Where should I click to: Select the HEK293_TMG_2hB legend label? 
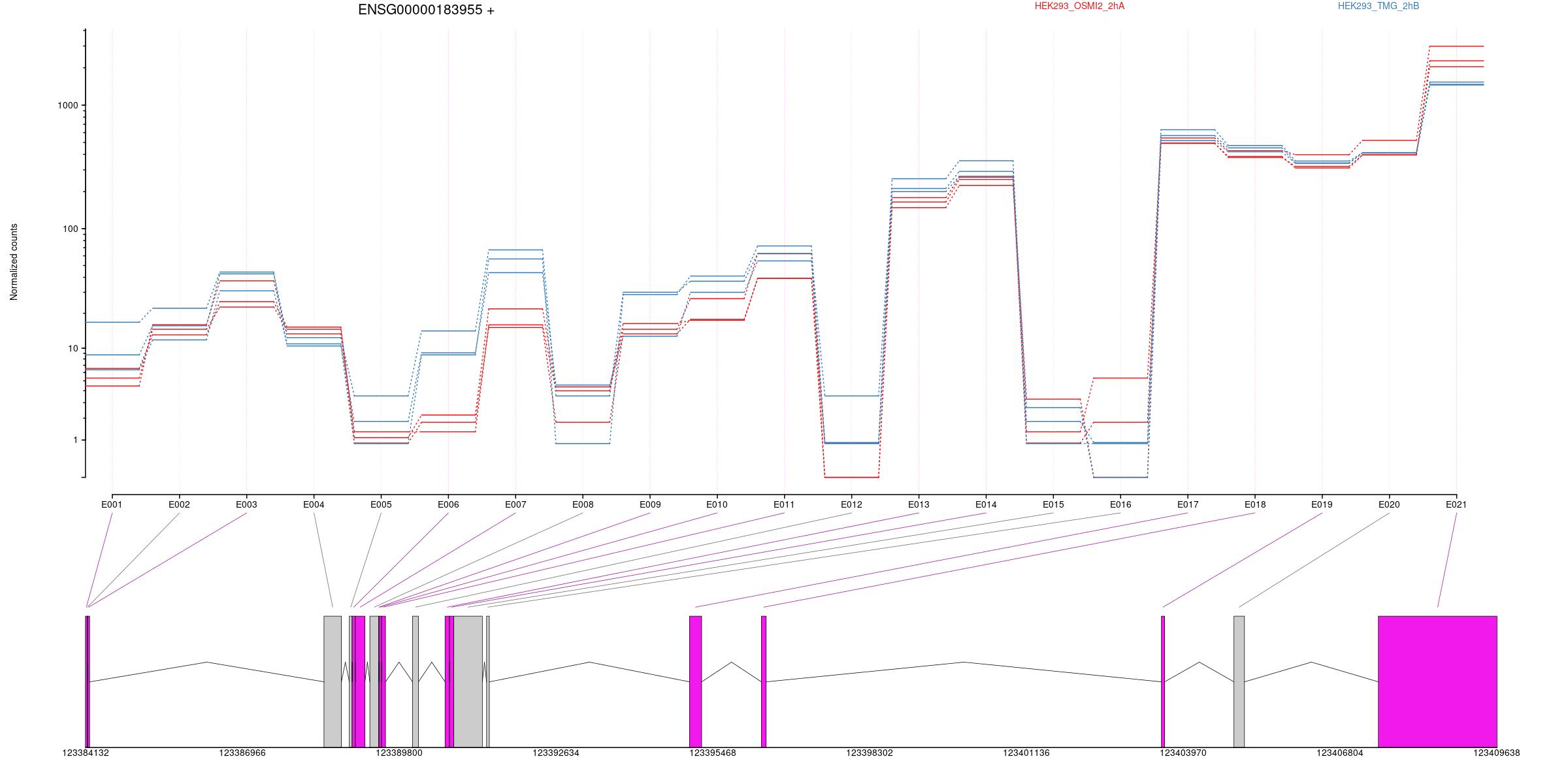[x=1379, y=6]
